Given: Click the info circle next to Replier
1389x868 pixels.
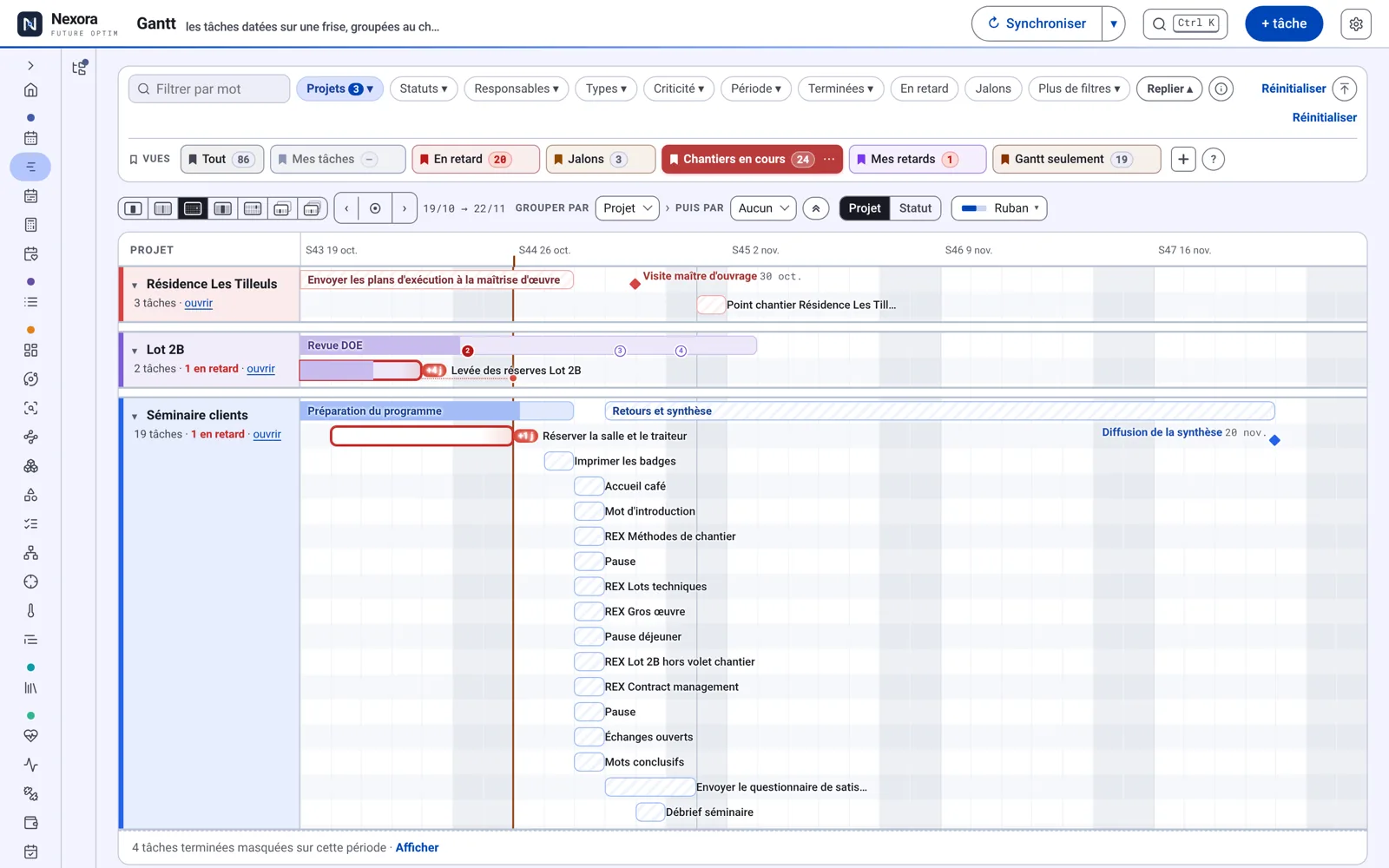Looking at the screenshot, I should pyautogui.click(x=1221, y=89).
